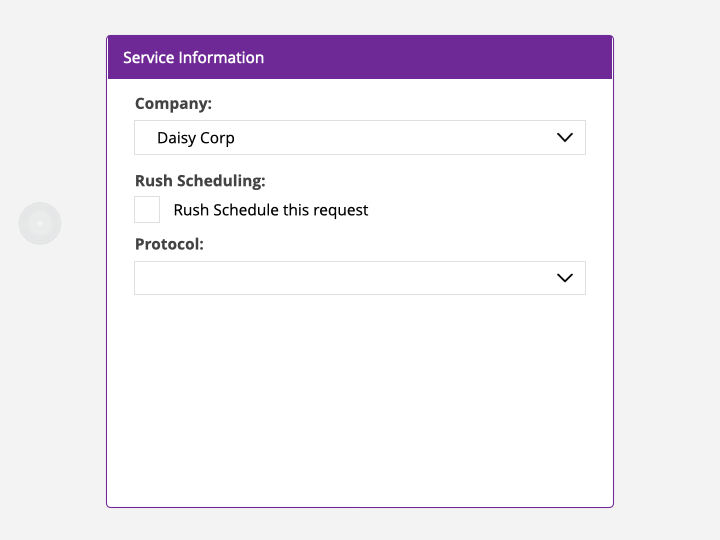Enable the Rush Schedule checkbox

click(147, 210)
